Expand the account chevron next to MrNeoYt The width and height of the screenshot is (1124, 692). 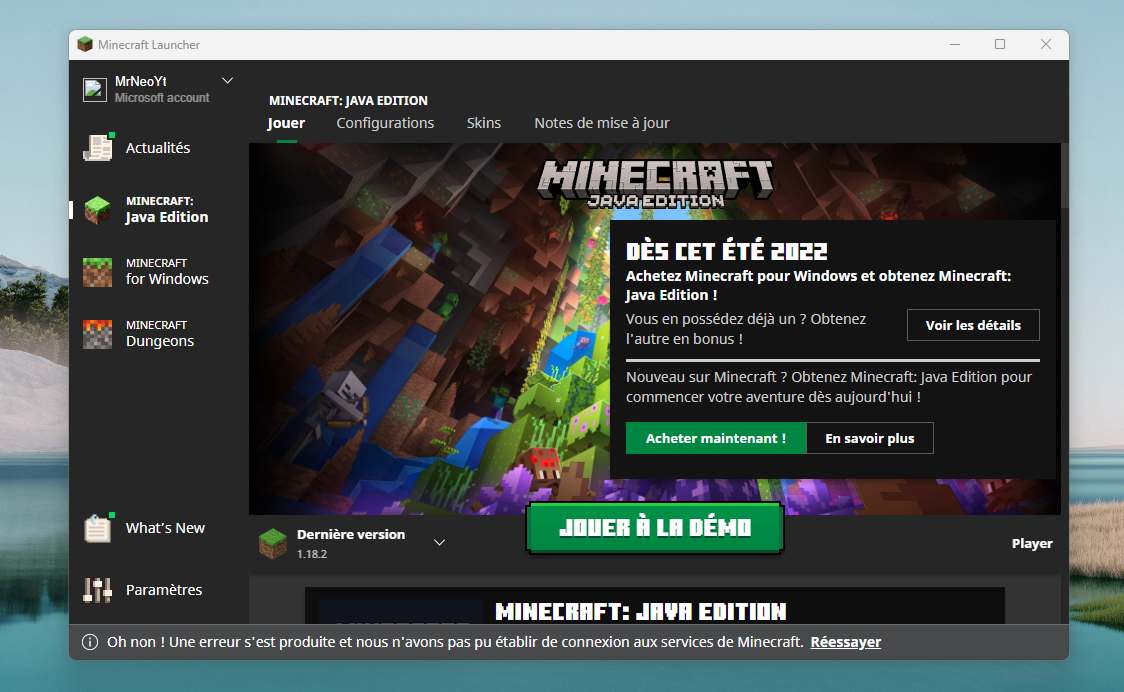(227, 80)
